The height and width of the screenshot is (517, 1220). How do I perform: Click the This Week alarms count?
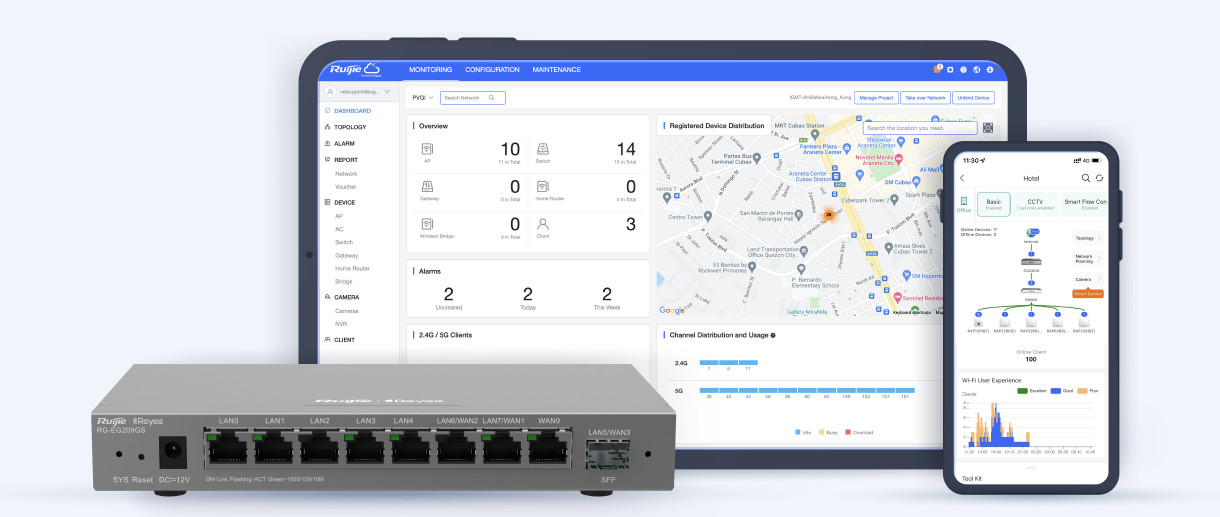pyautogui.click(x=606, y=294)
